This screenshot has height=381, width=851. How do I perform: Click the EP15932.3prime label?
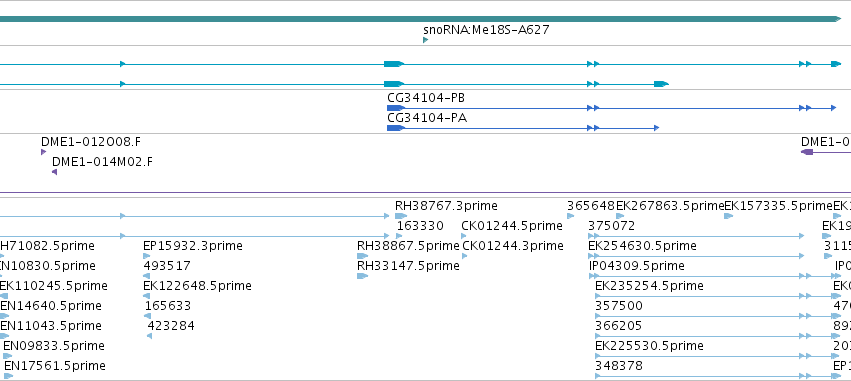pos(193,246)
